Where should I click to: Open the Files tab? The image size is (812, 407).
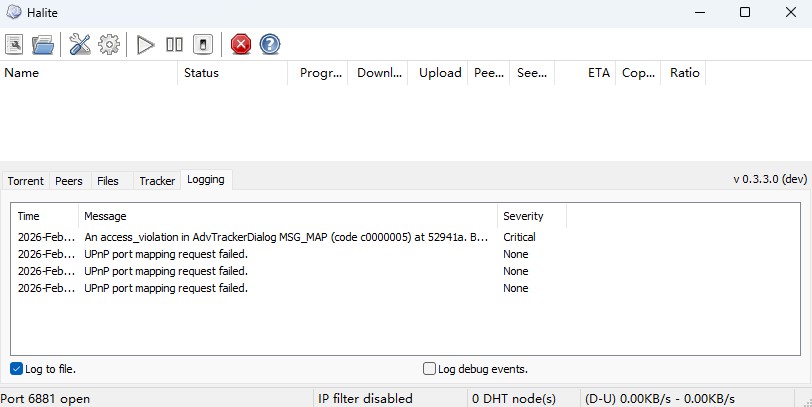pos(108,181)
